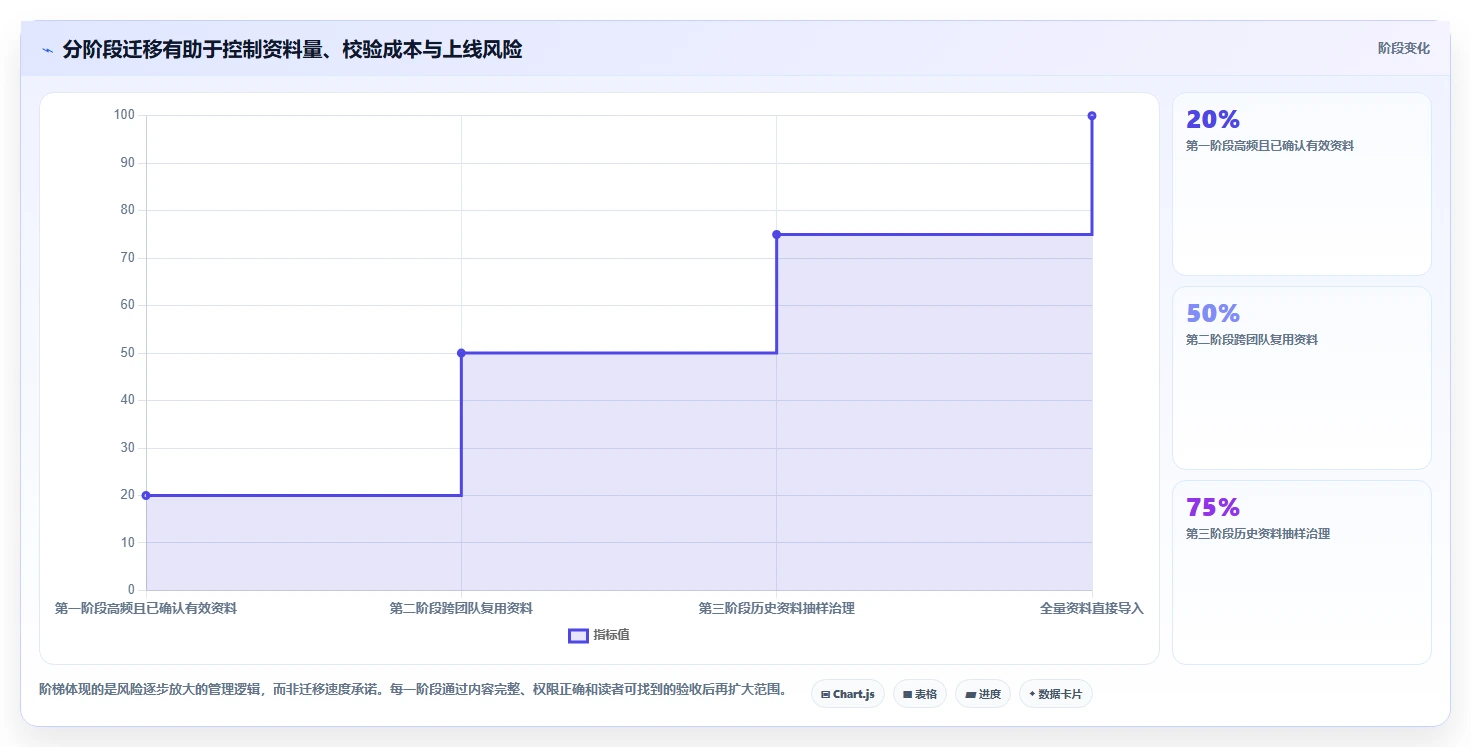Click the 阶段变化 tag in the header
1471x747 pixels.
[1403, 49]
